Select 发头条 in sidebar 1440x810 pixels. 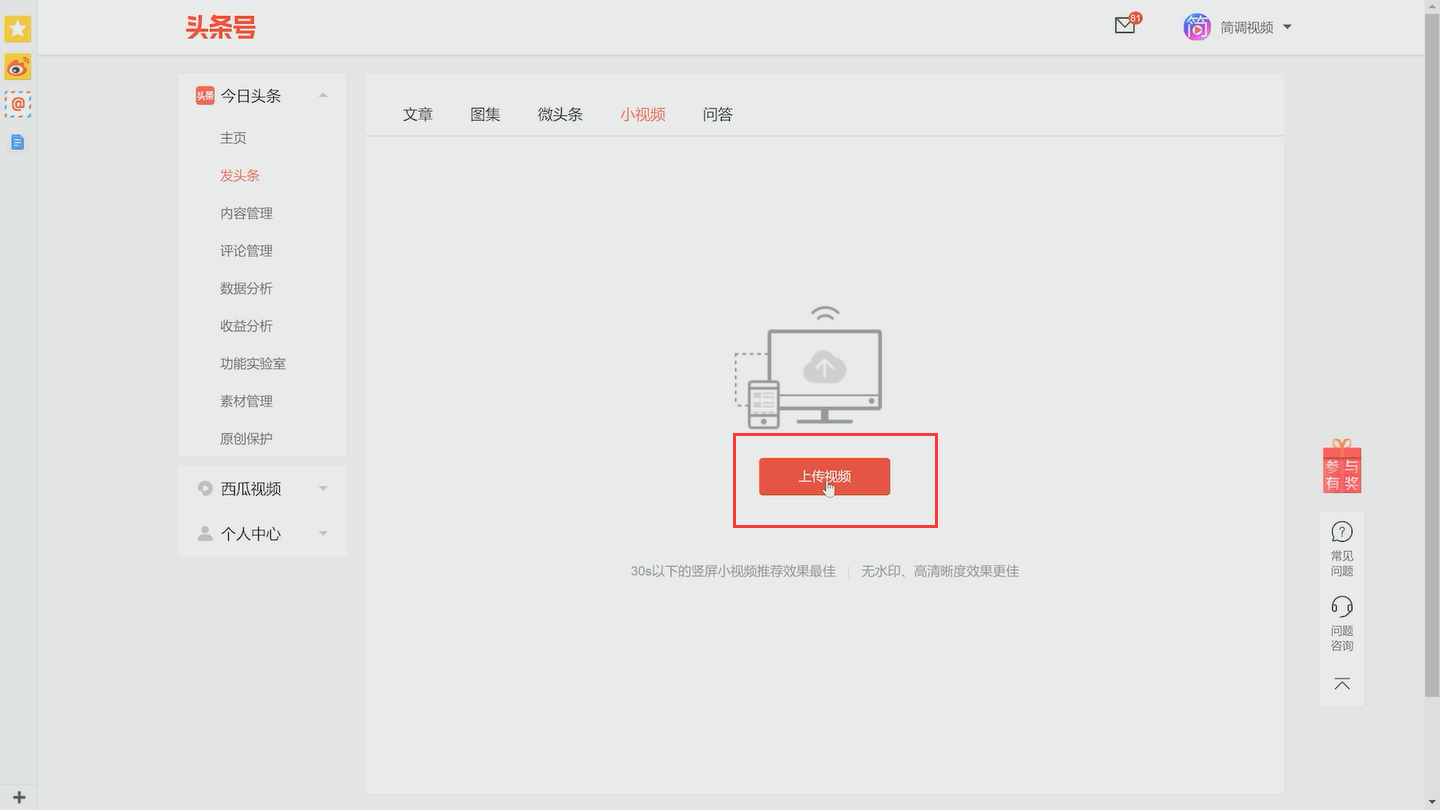[x=240, y=176]
